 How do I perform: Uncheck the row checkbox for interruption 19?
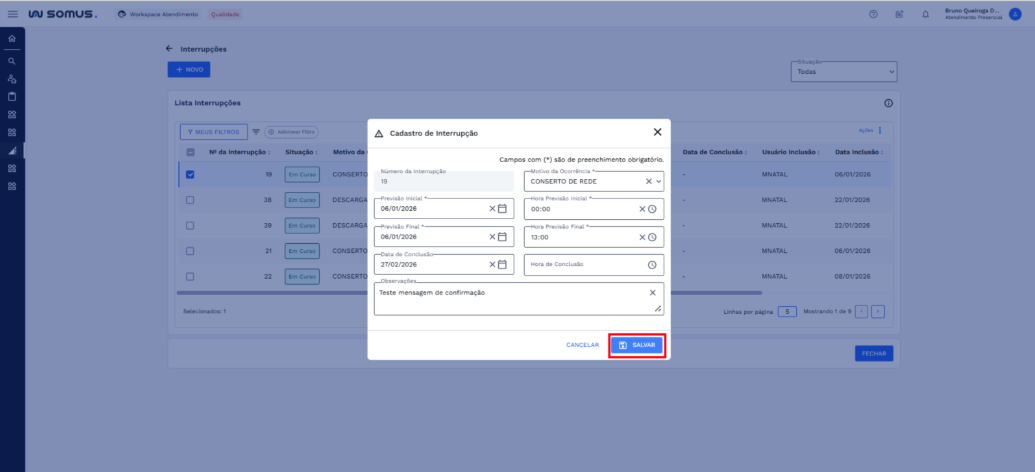click(x=190, y=174)
